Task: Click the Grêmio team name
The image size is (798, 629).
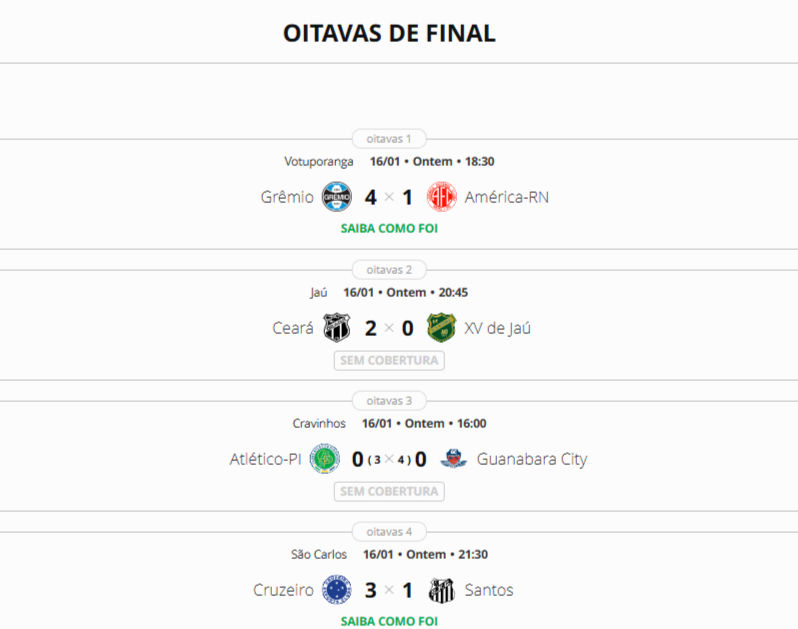Action: (287, 197)
